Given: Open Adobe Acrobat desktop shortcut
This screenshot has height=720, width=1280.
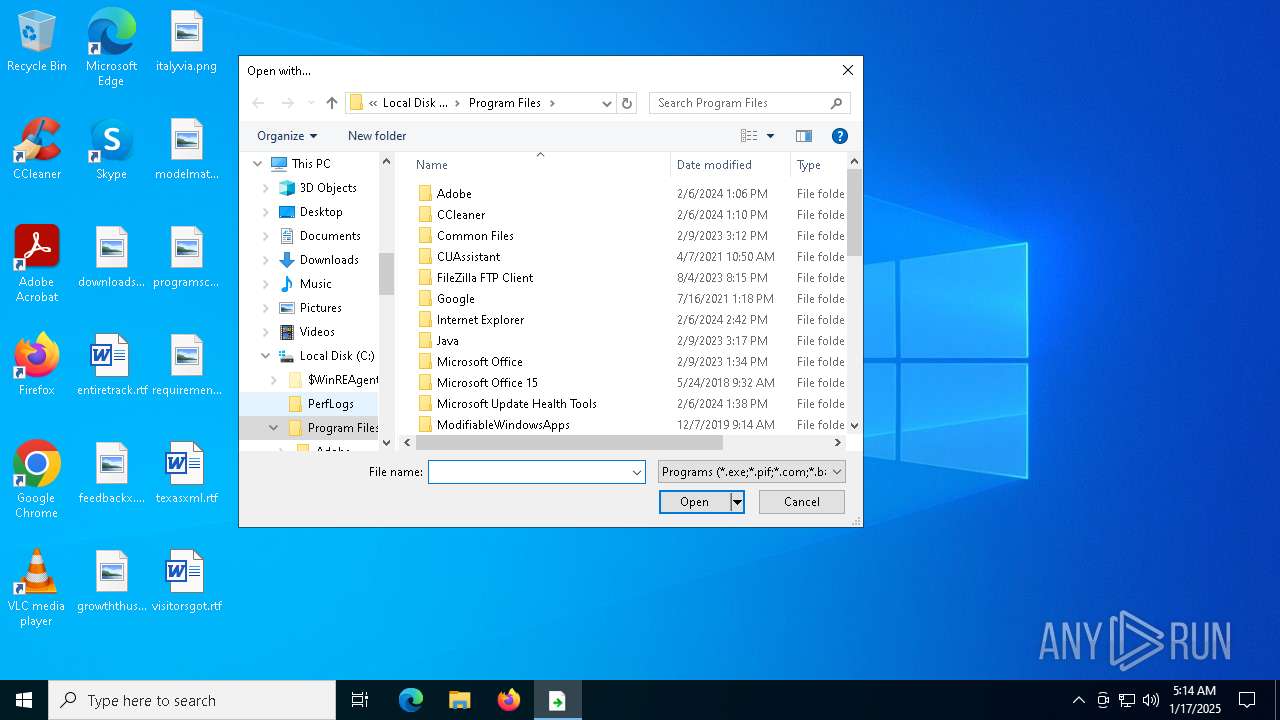Looking at the screenshot, I should click(x=37, y=264).
